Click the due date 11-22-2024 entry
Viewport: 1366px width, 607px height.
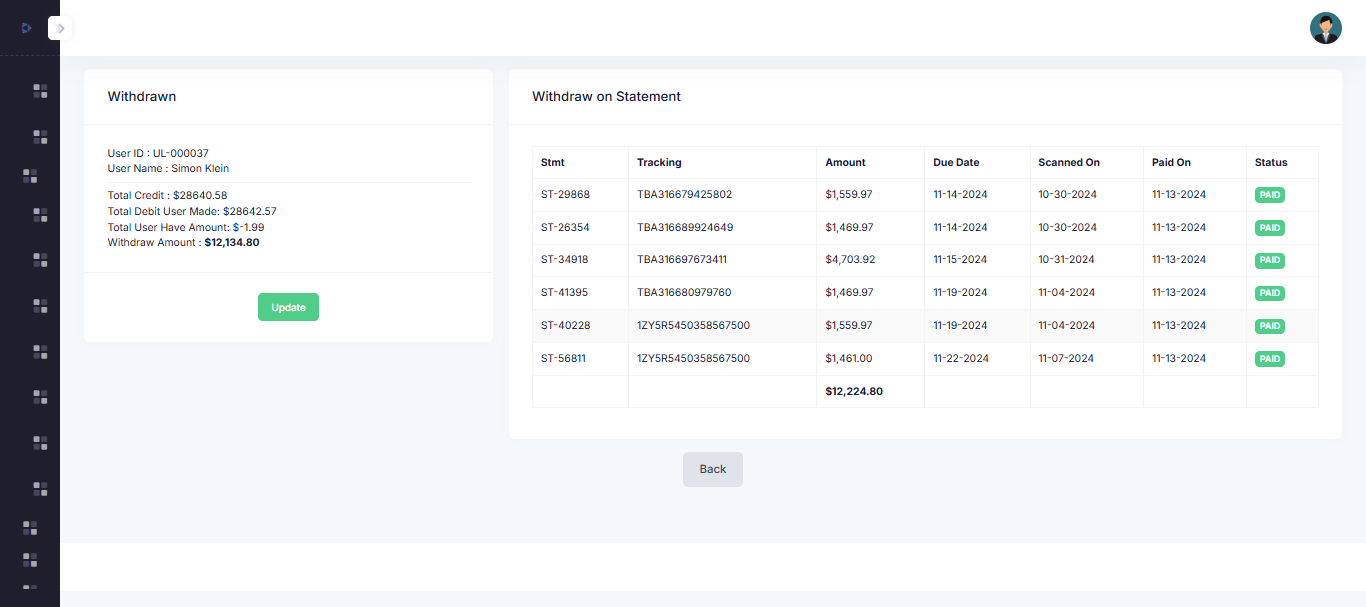pyautogui.click(x=960, y=358)
